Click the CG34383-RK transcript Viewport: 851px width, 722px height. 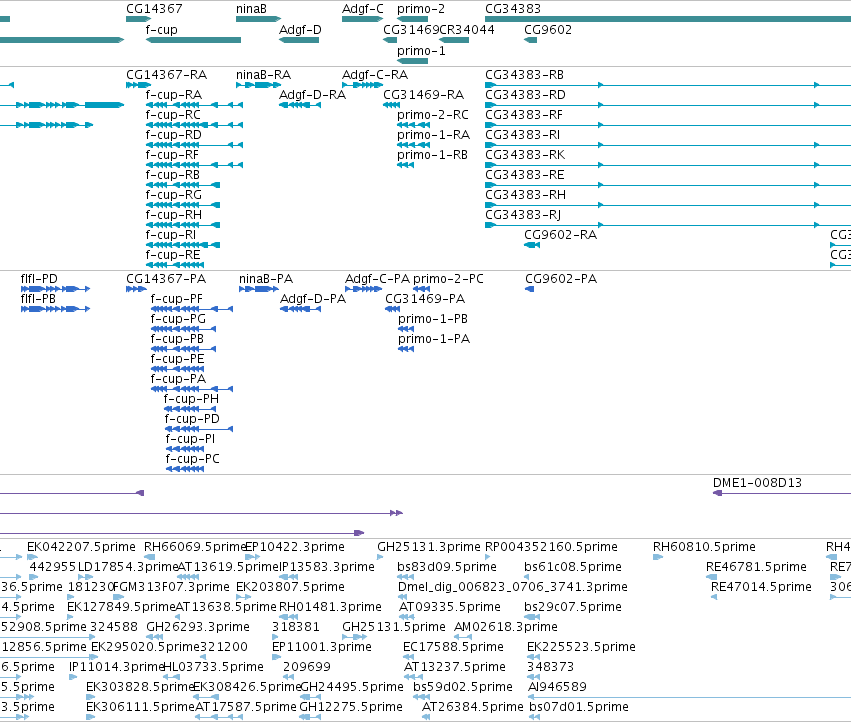[x=668, y=165]
